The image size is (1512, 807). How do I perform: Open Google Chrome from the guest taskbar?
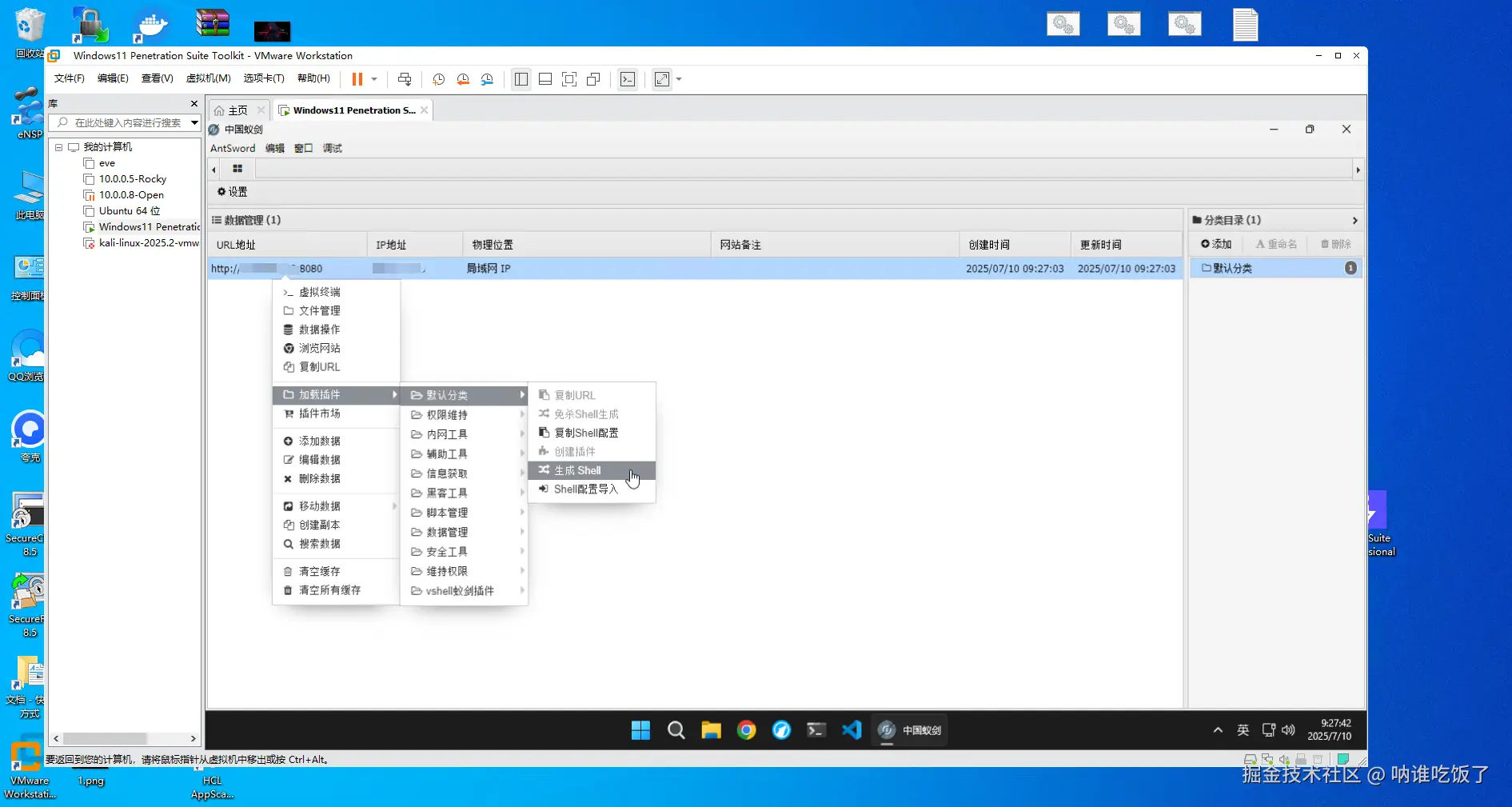point(746,730)
